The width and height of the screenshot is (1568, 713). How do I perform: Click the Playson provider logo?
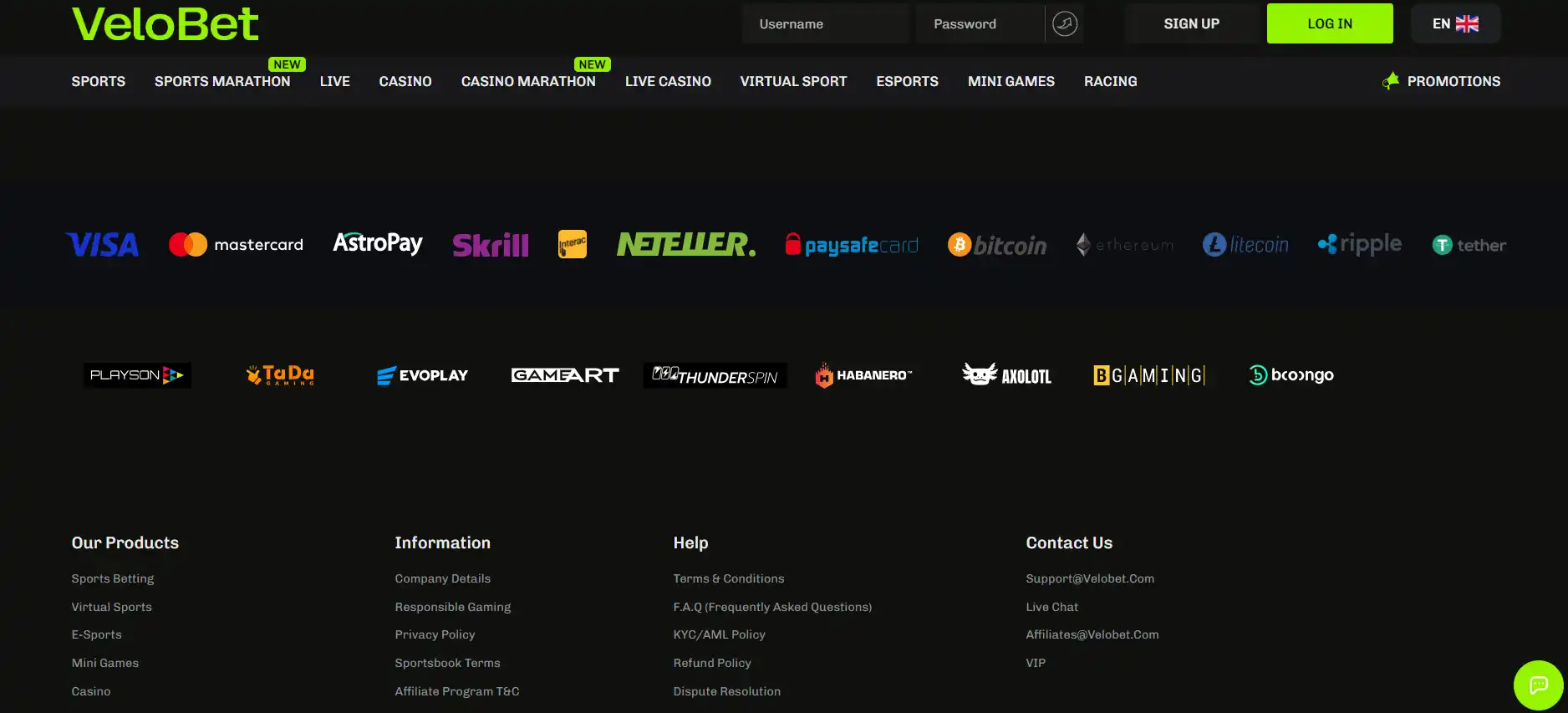tap(137, 375)
